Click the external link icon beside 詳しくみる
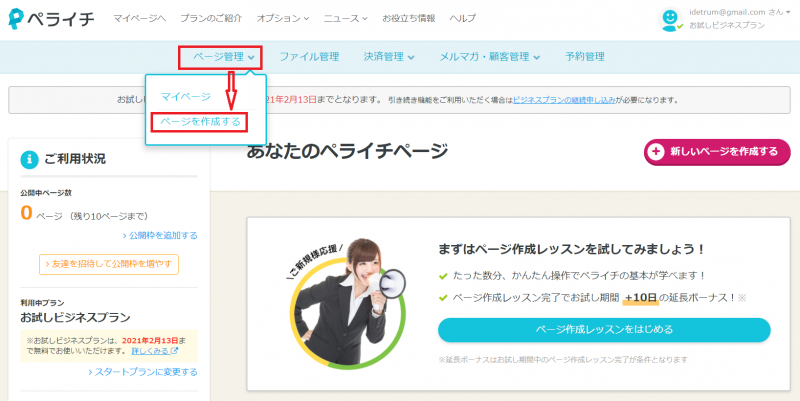The width and height of the screenshot is (800, 401). click(x=174, y=352)
